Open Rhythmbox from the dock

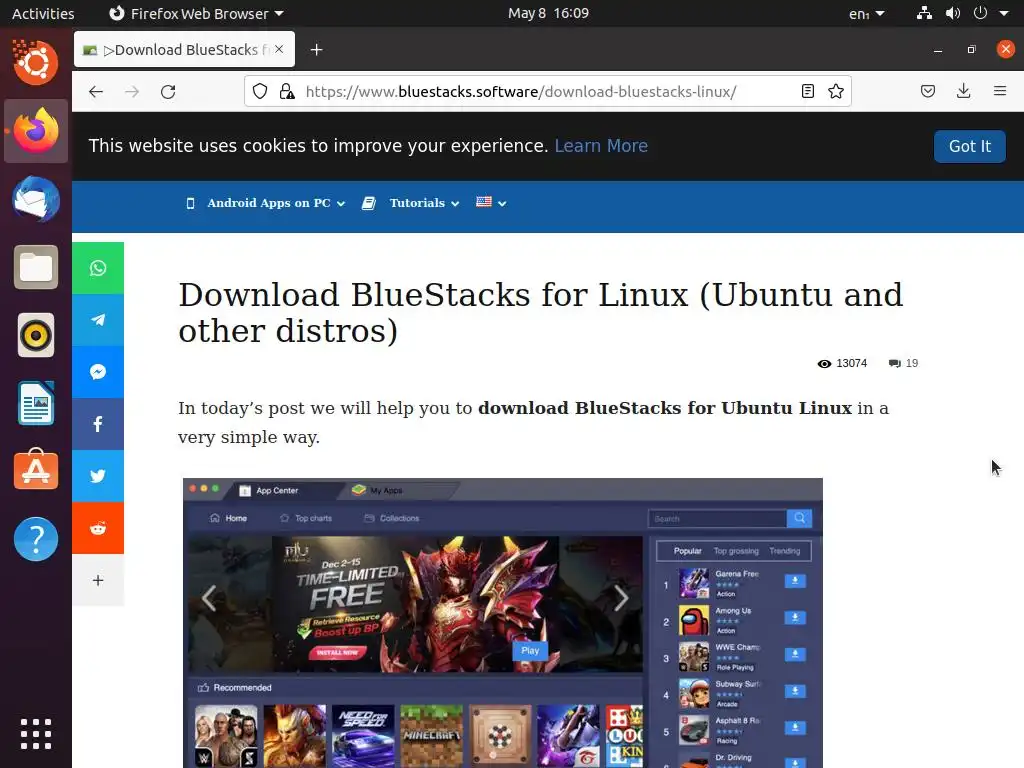click(36, 336)
